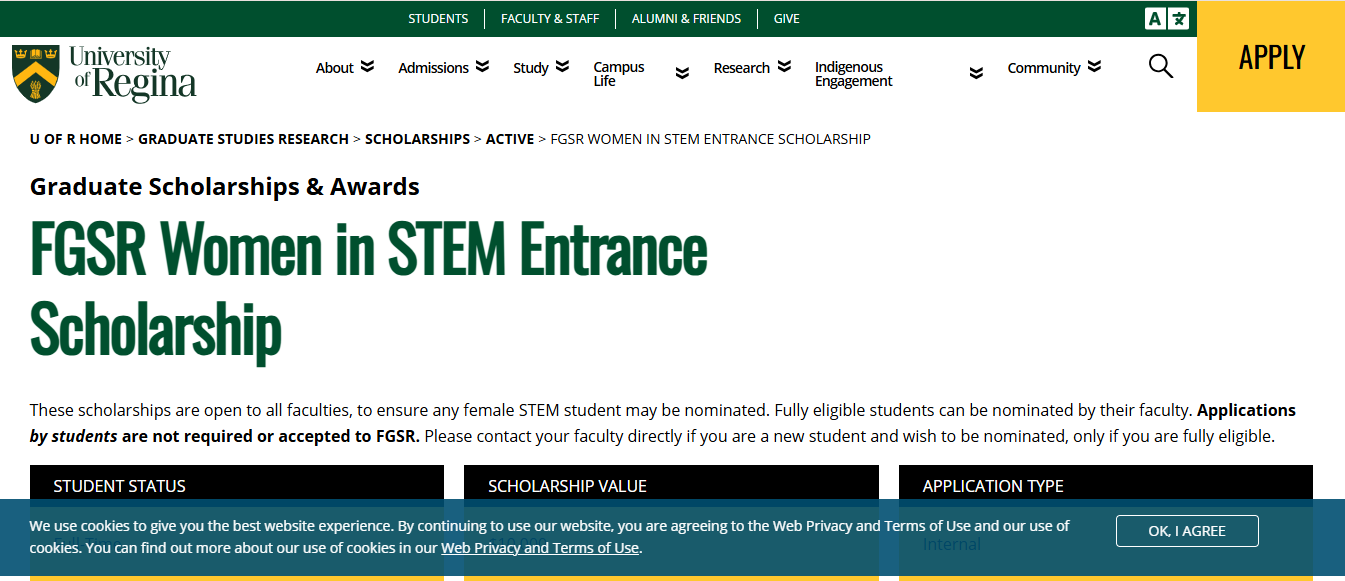Click the current page breadcrumb text
This screenshot has height=581, width=1345.
click(711, 139)
